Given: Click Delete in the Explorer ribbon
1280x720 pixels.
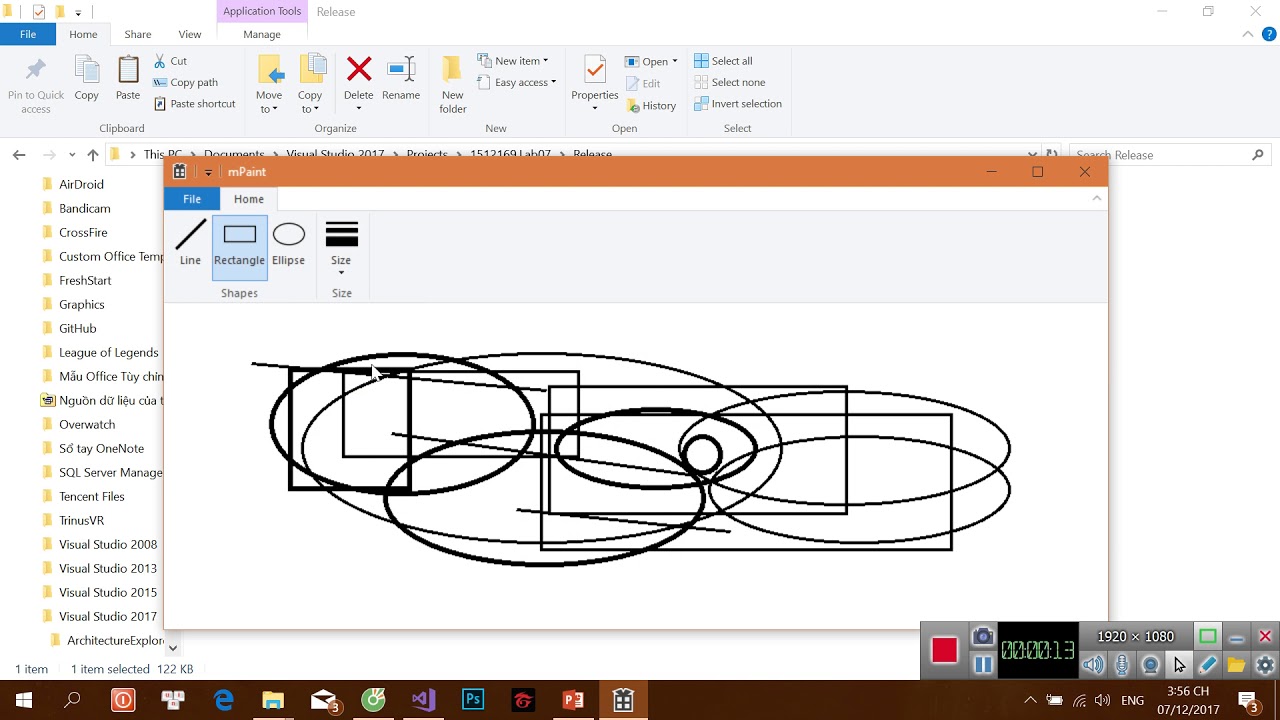Looking at the screenshot, I should click(x=358, y=82).
